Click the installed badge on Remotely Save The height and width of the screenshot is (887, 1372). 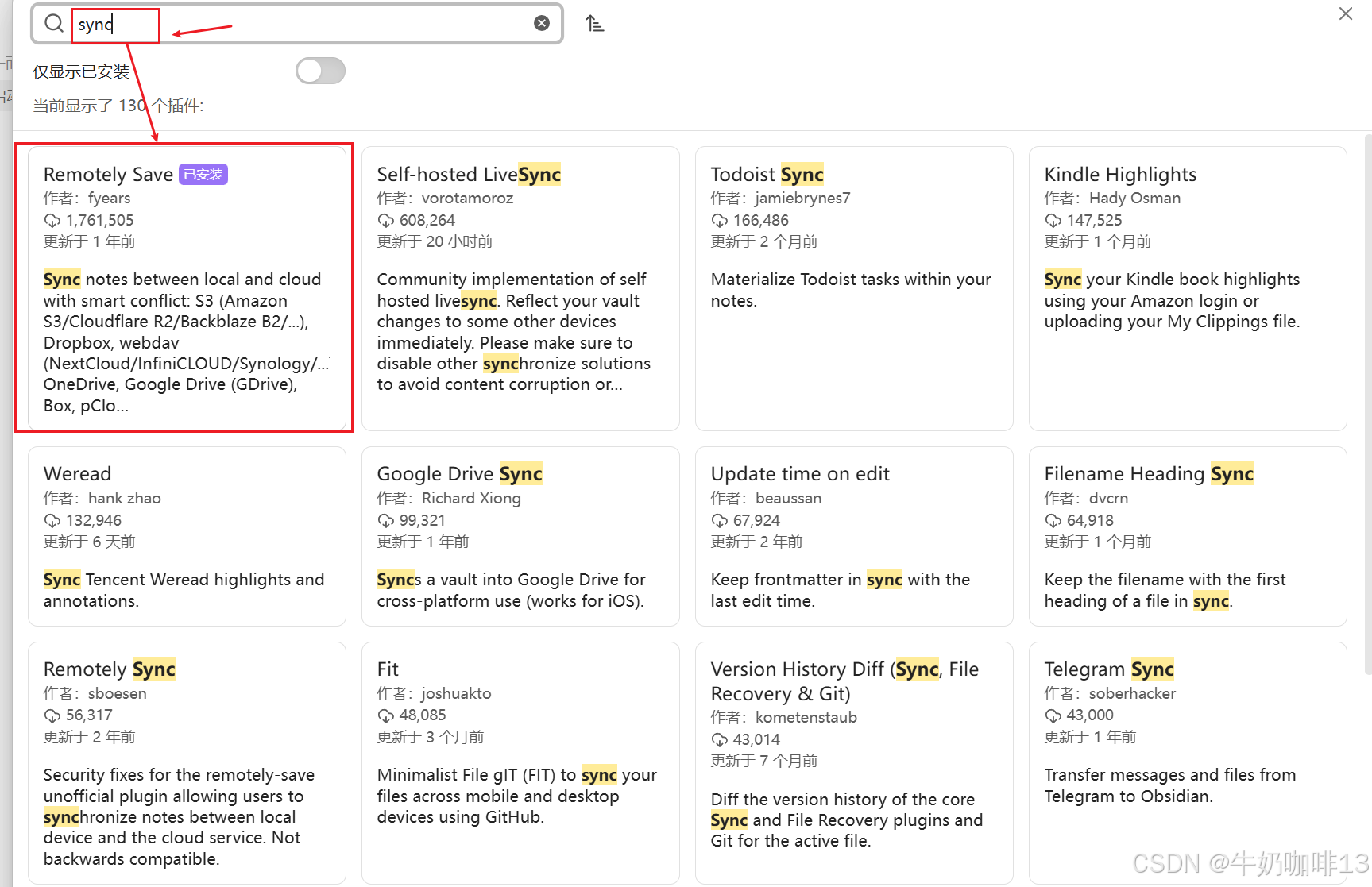click(203, 175)
